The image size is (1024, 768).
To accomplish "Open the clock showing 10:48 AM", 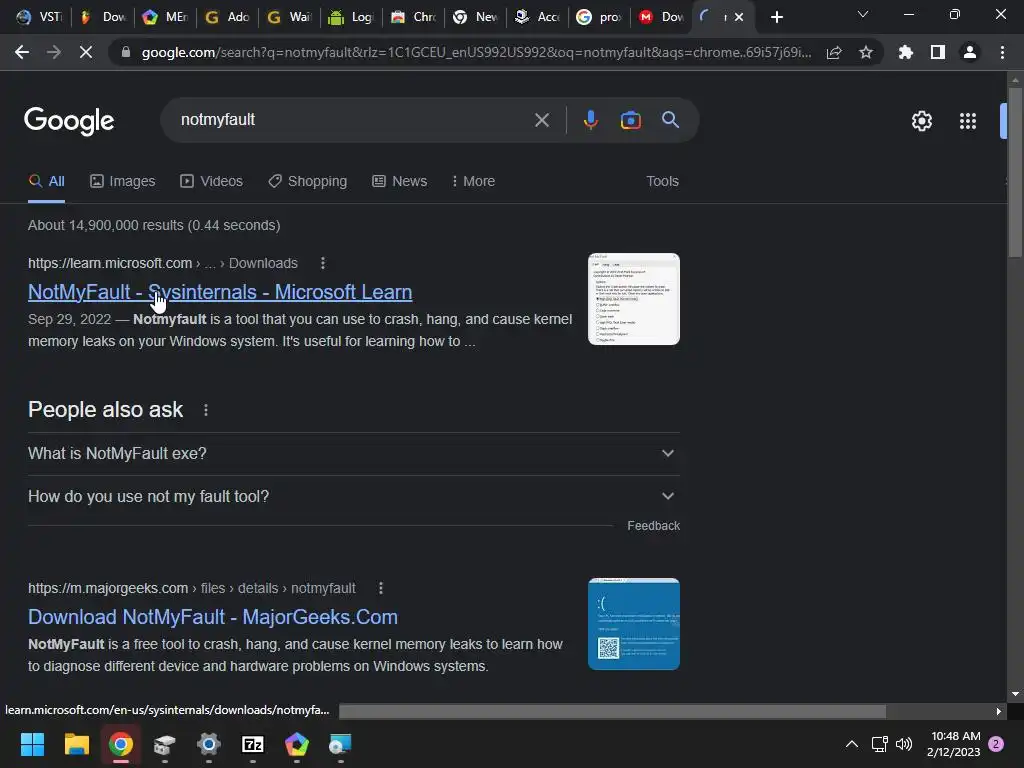I will [x=953, y=744].
